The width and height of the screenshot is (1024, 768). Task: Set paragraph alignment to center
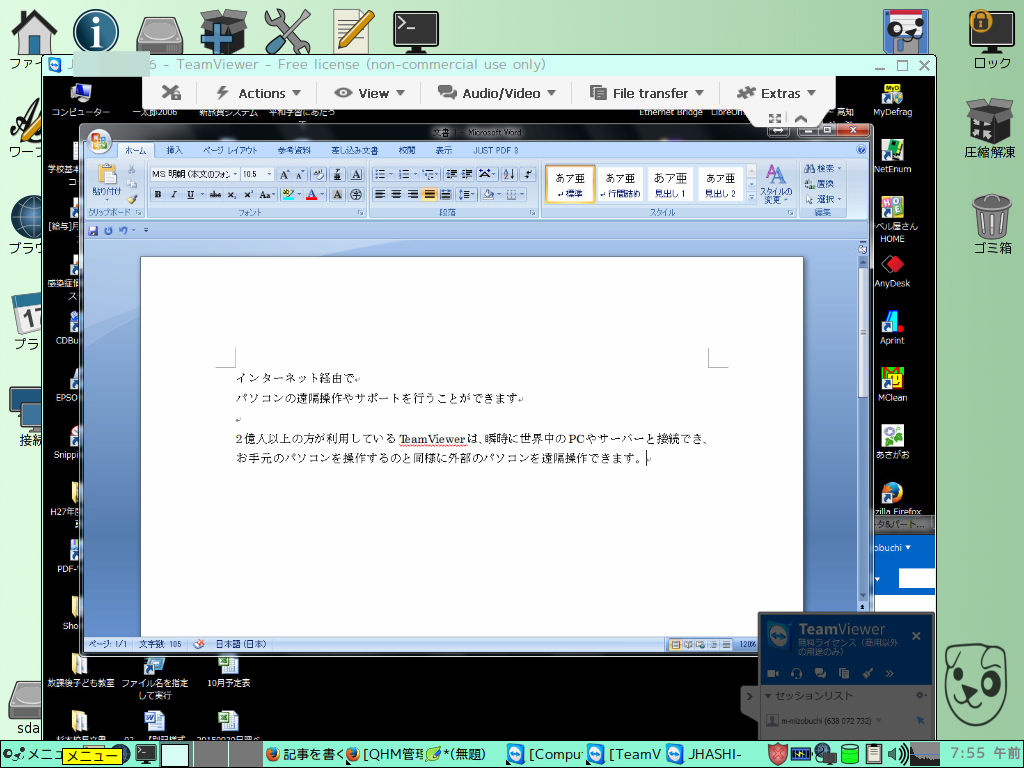point(396,195)
